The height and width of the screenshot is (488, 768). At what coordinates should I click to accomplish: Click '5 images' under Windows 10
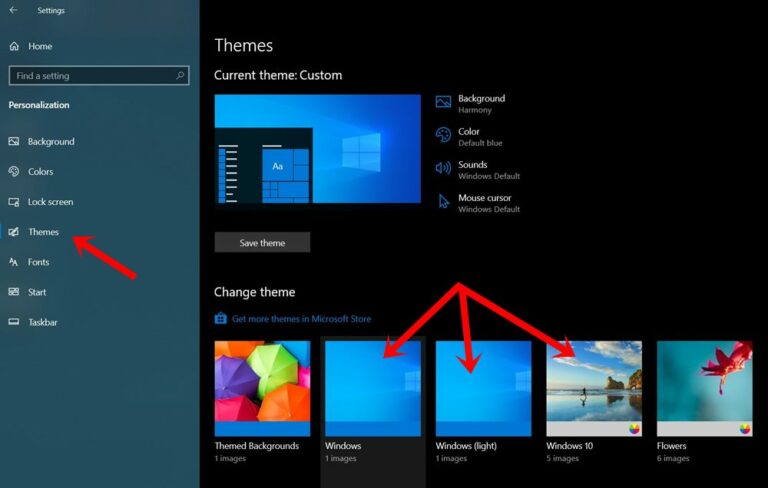click(x=562, y=459)
